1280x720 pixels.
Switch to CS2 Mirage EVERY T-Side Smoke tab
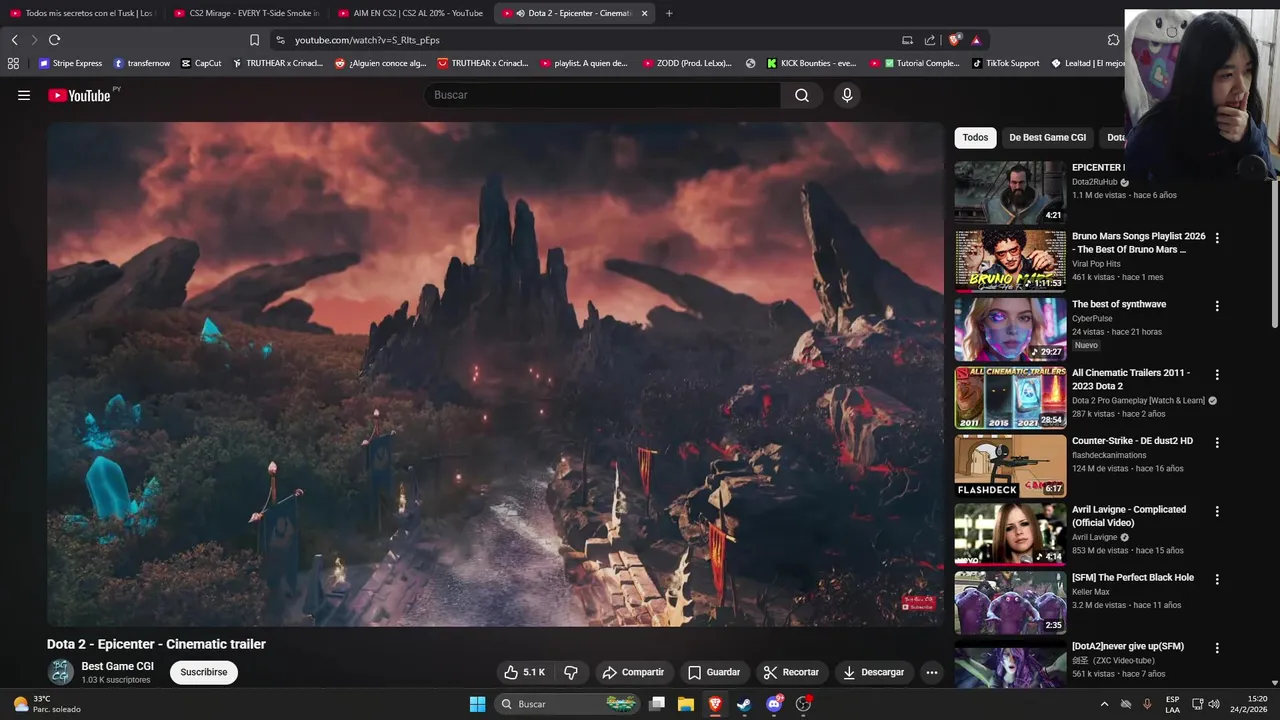tap(246, 13)
